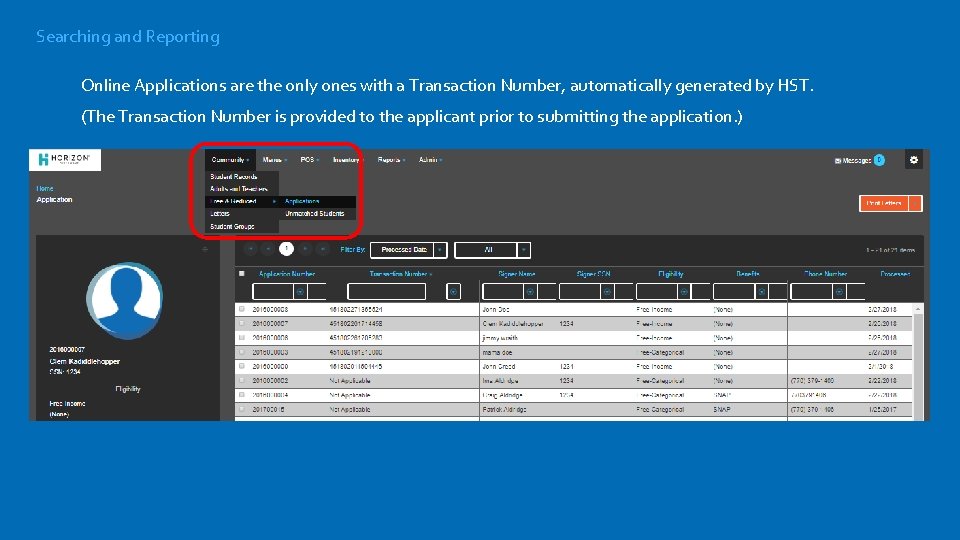Open Application Number filter operator icon
Screen dimensions: 960x540
[x=300, y=292]
